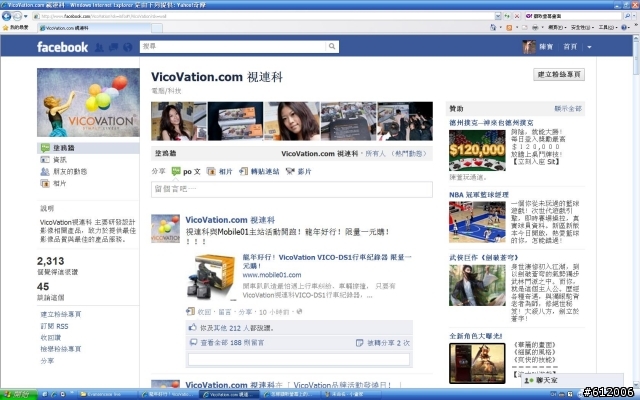Screen dimensions: 640x400
Task: Click the 2,313 likes count
Action: click(51, 261)
